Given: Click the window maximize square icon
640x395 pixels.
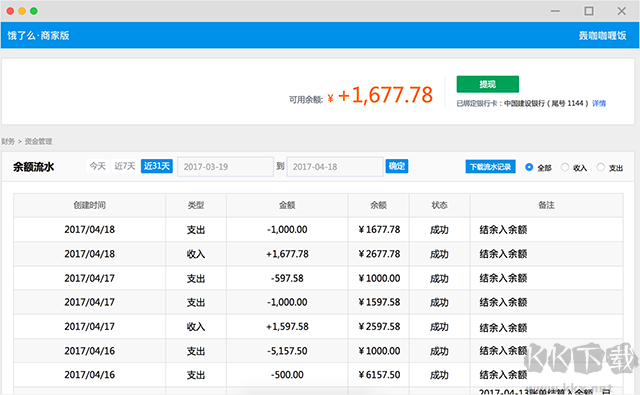Looking at the screenshot, I should coord(589,11).
